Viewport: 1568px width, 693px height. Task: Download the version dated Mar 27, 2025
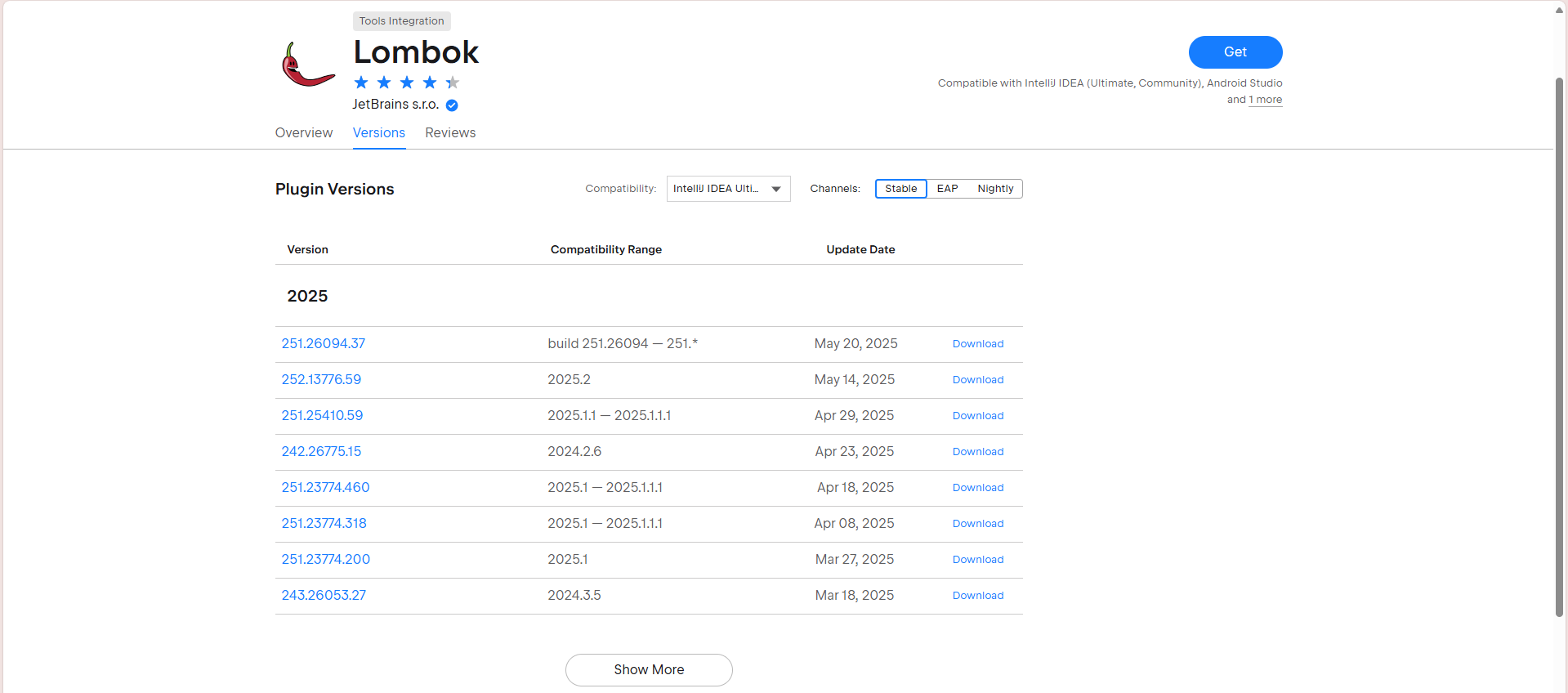coord(978,560)
